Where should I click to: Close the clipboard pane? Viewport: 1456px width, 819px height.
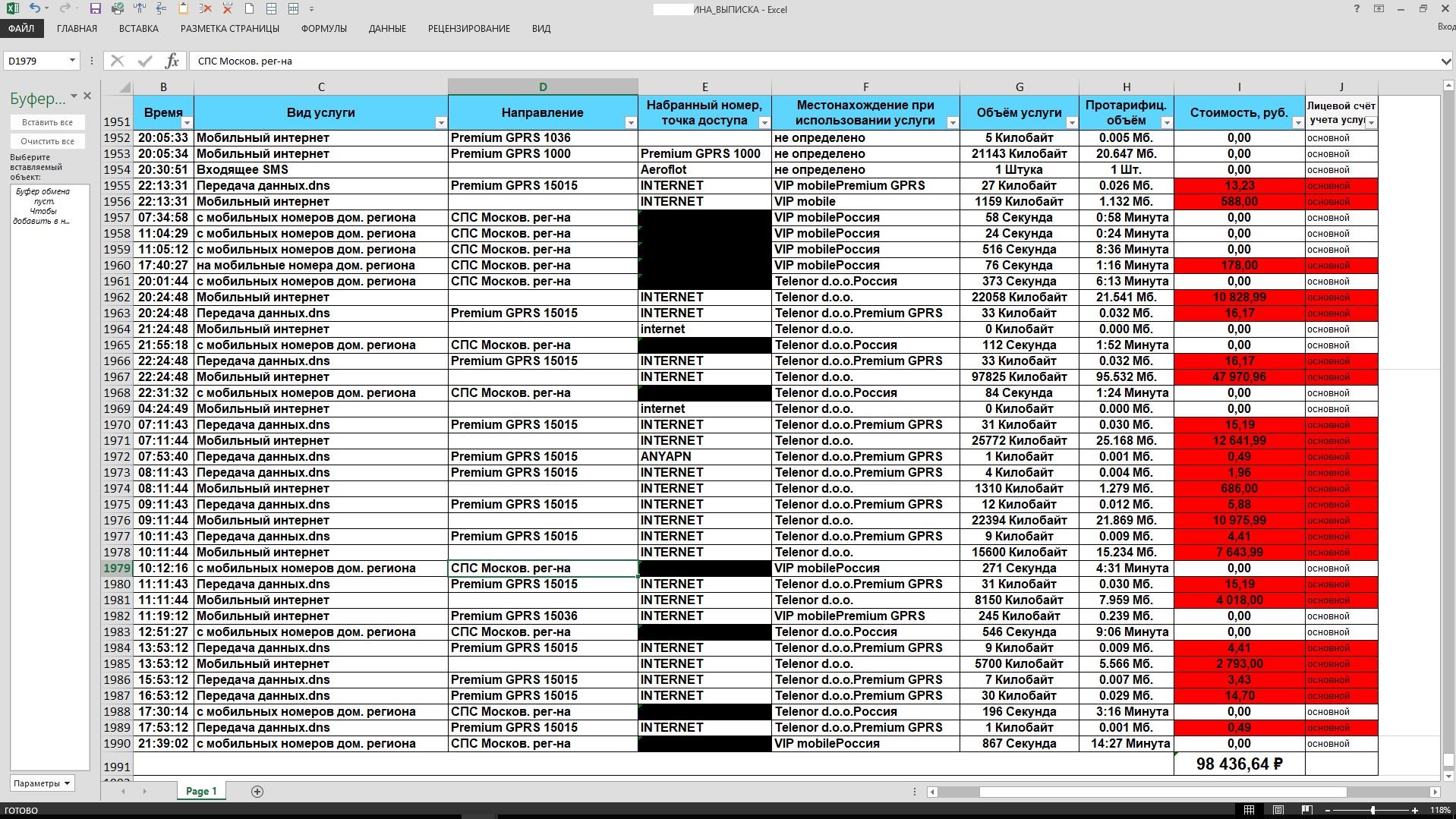point(87,96)
